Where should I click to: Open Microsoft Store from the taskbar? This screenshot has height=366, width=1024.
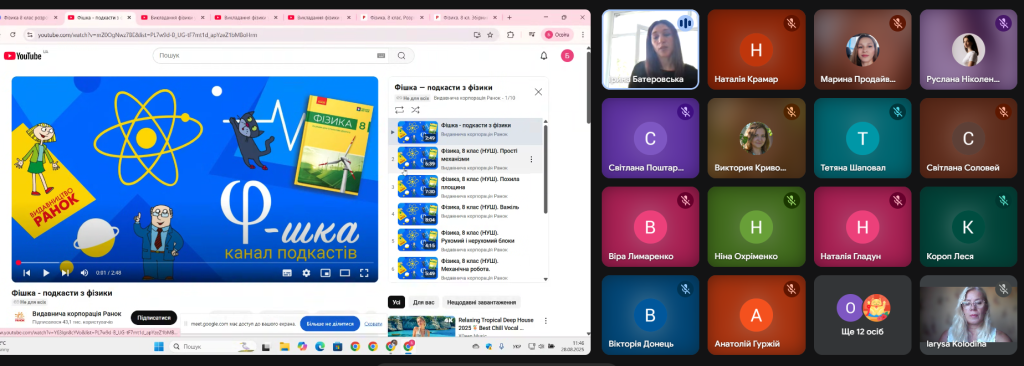pyautogui.click(x=337, y=346)
